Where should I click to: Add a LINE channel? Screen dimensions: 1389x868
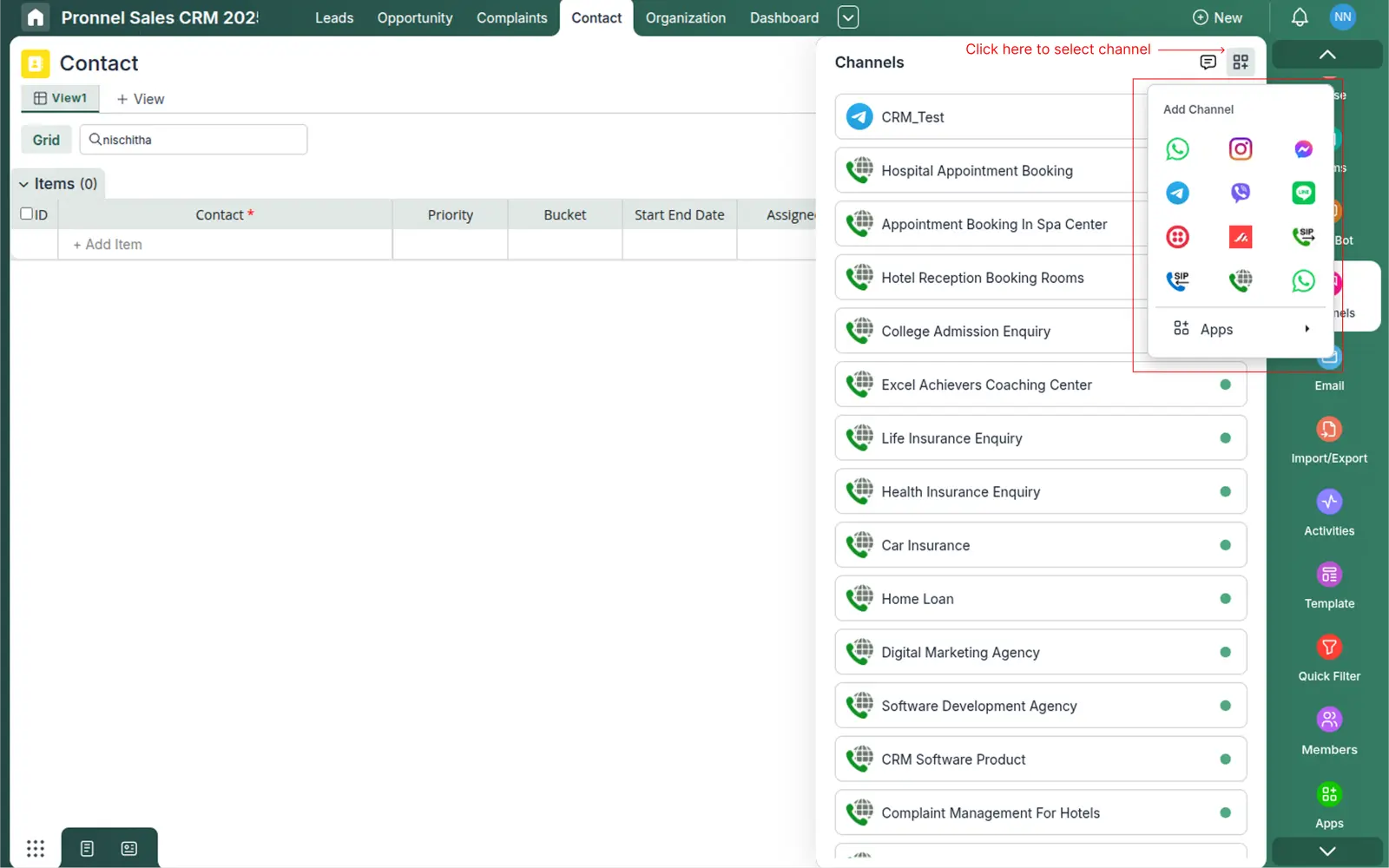1302,193
